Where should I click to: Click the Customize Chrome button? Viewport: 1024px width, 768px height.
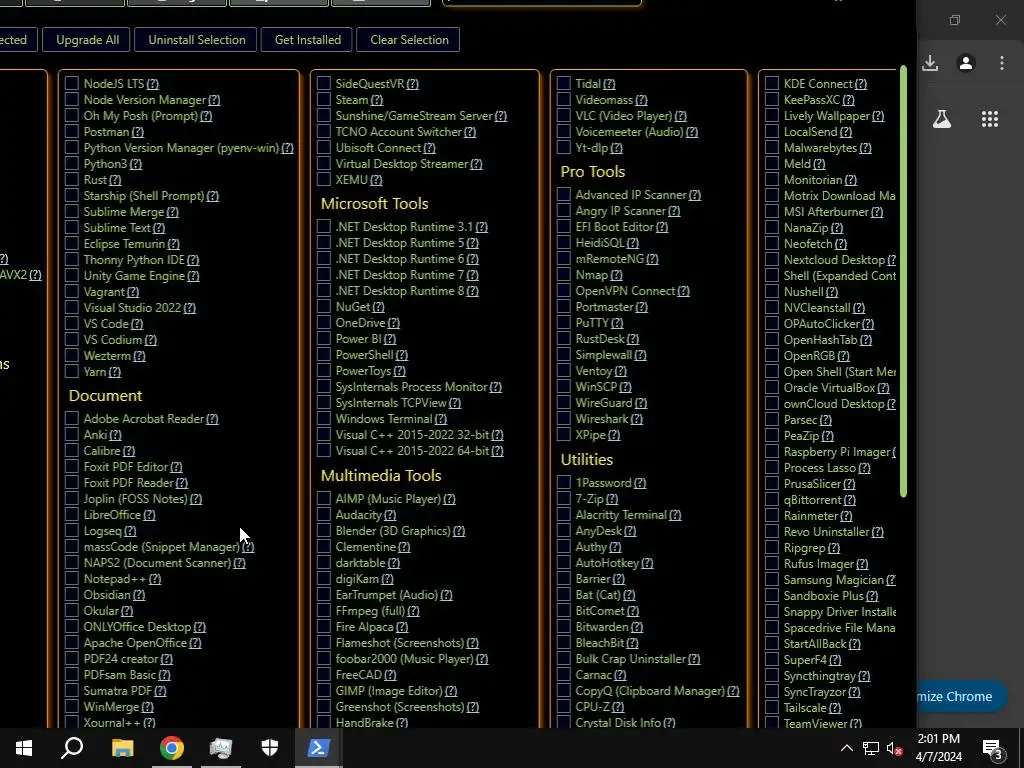961,696
